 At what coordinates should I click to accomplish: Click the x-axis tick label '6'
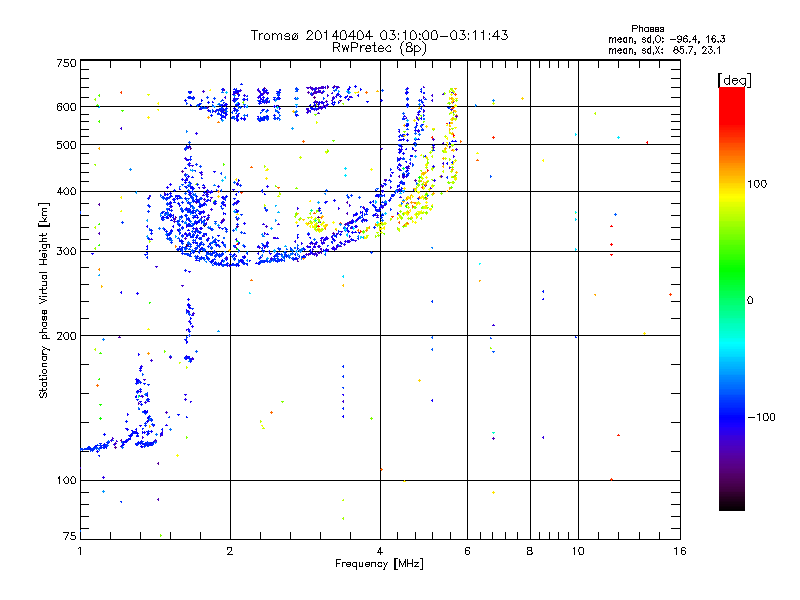coord(467,551)
